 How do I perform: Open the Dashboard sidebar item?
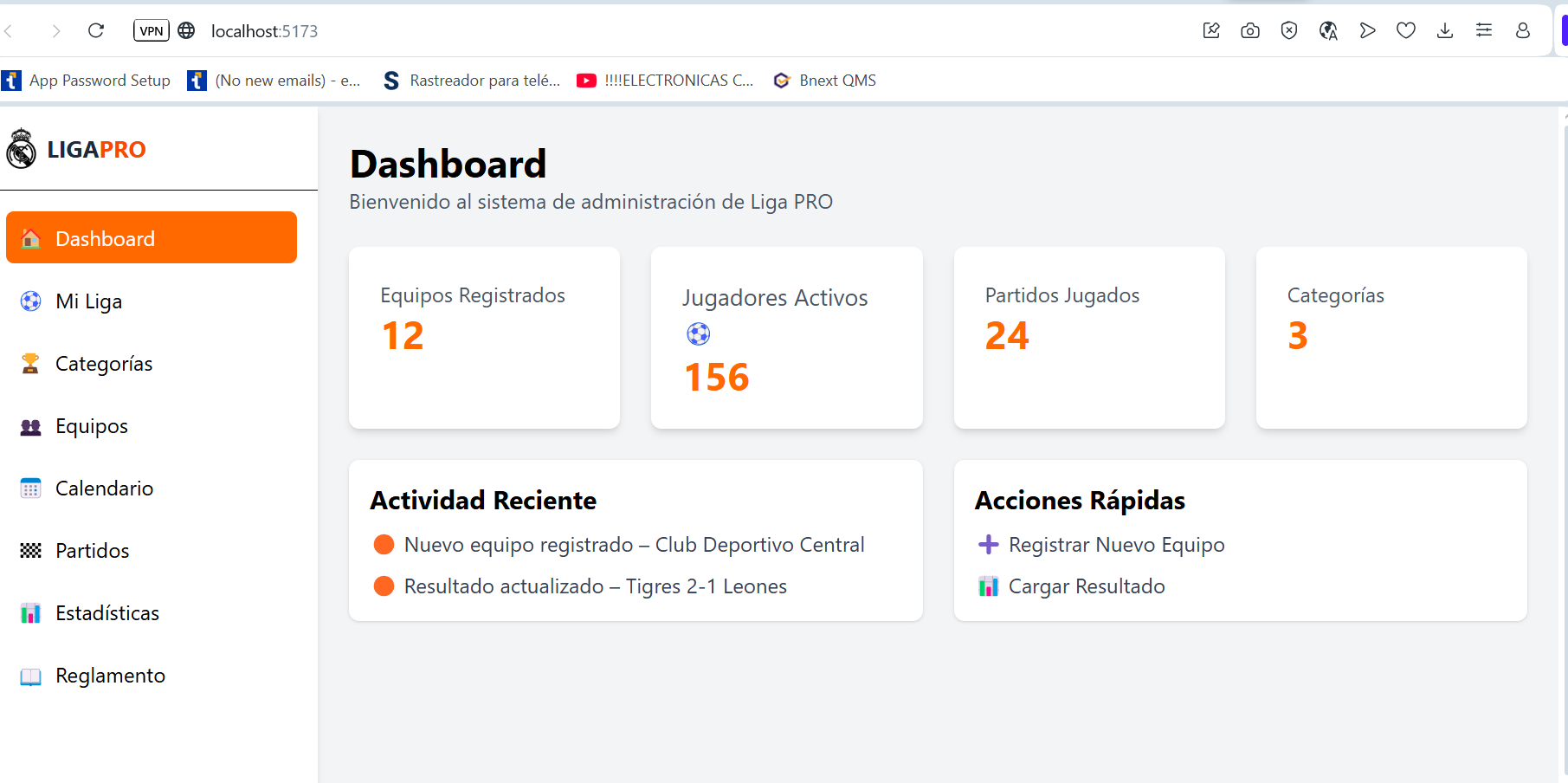point(152,238)
